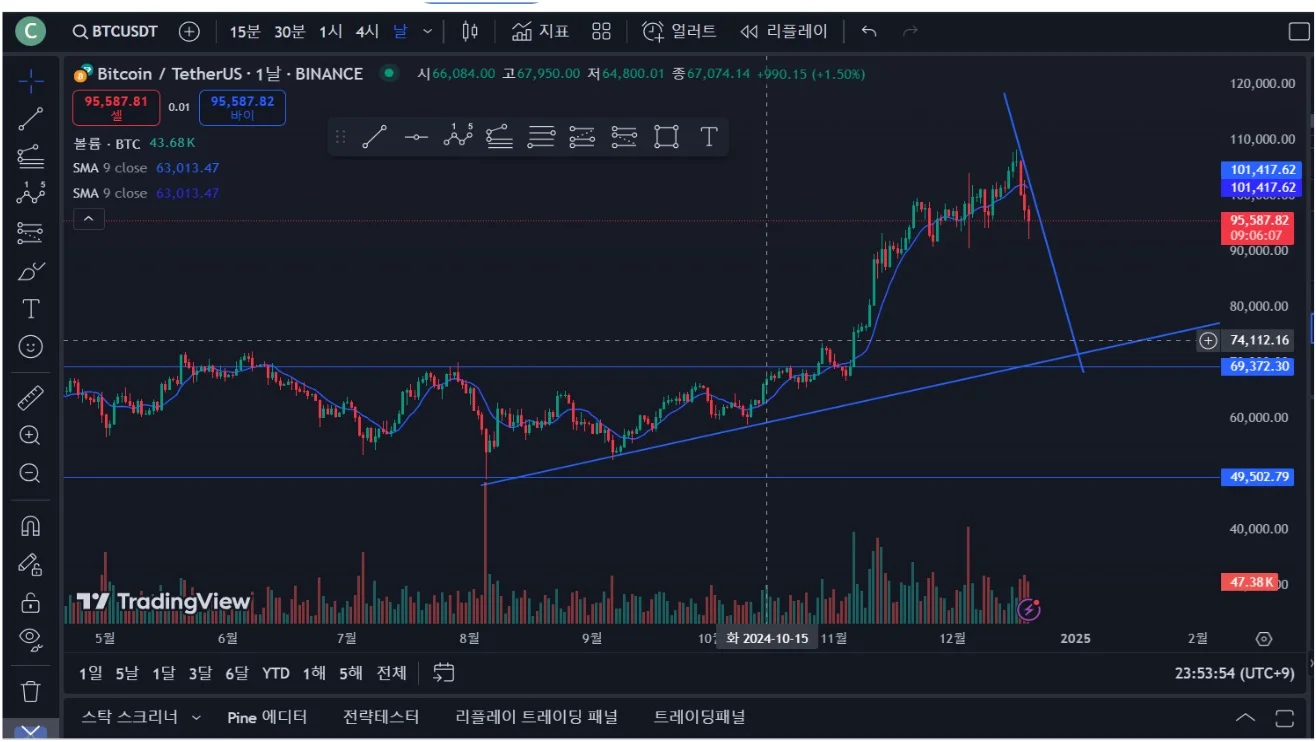Collapse the indicator legend chevron
This screenshot has height=742, width=1316.
[89, 218]
